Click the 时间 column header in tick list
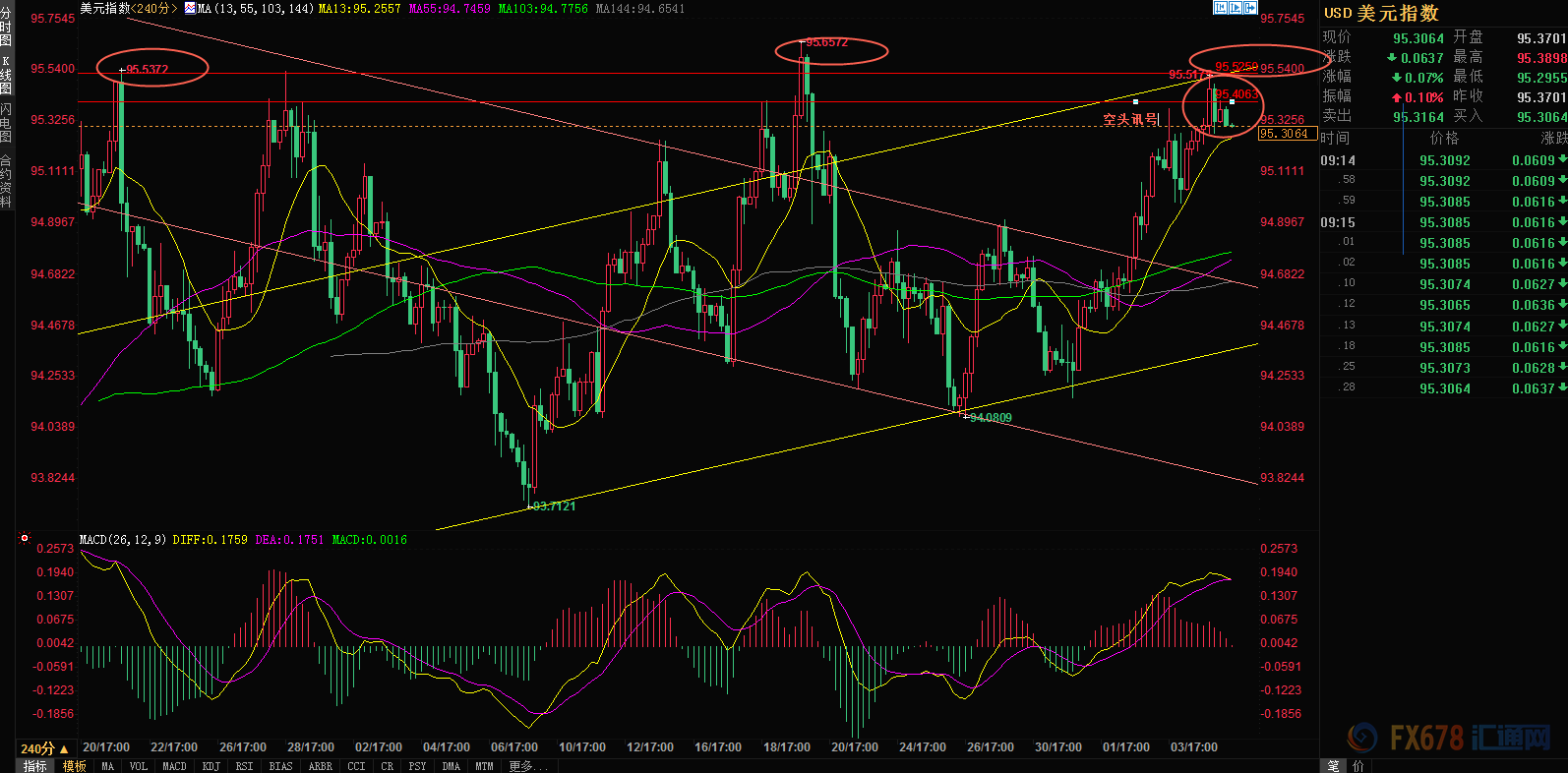This screenshot has height=773, width=1568. point(1335,139)
